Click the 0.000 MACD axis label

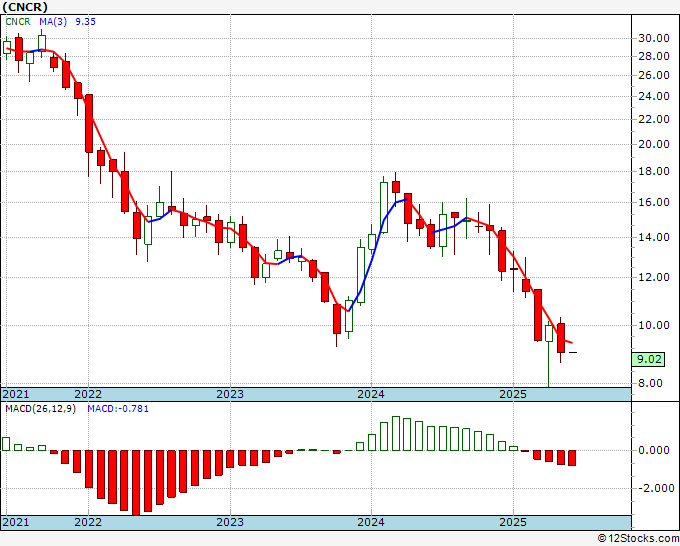[654, 450]
